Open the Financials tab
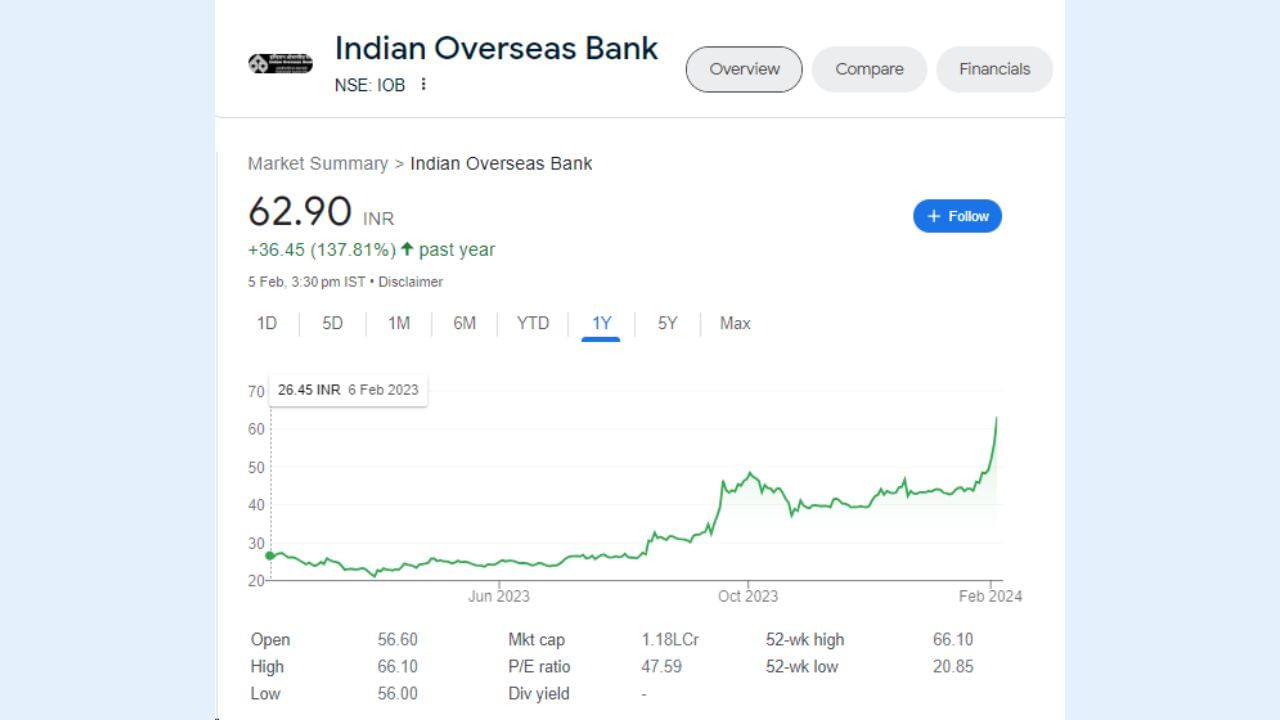 [994, 69]
